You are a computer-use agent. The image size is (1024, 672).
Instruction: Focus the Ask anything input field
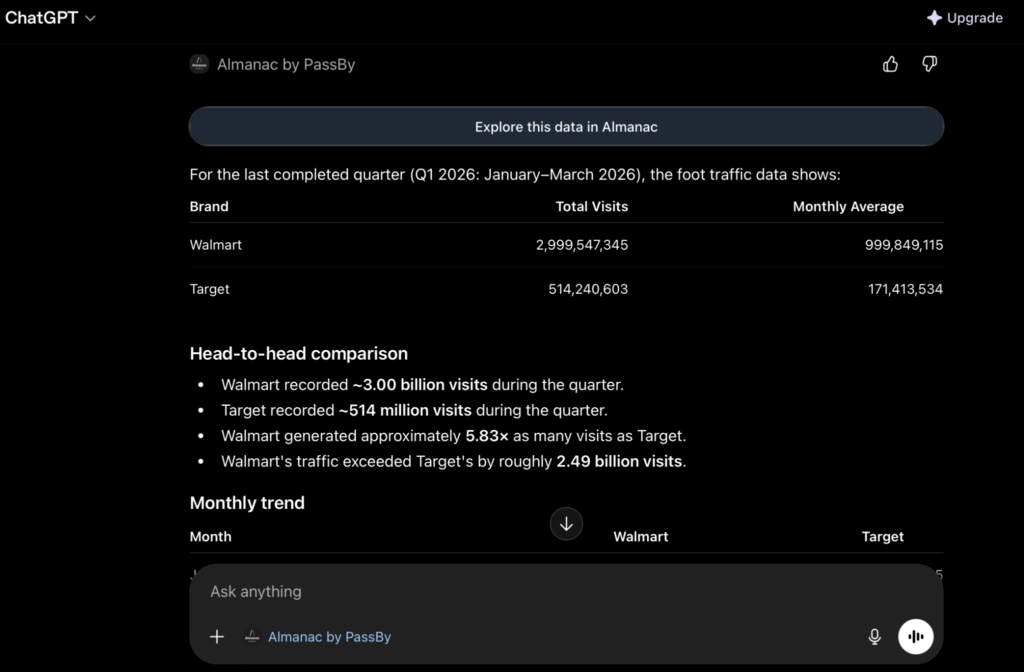566,592
